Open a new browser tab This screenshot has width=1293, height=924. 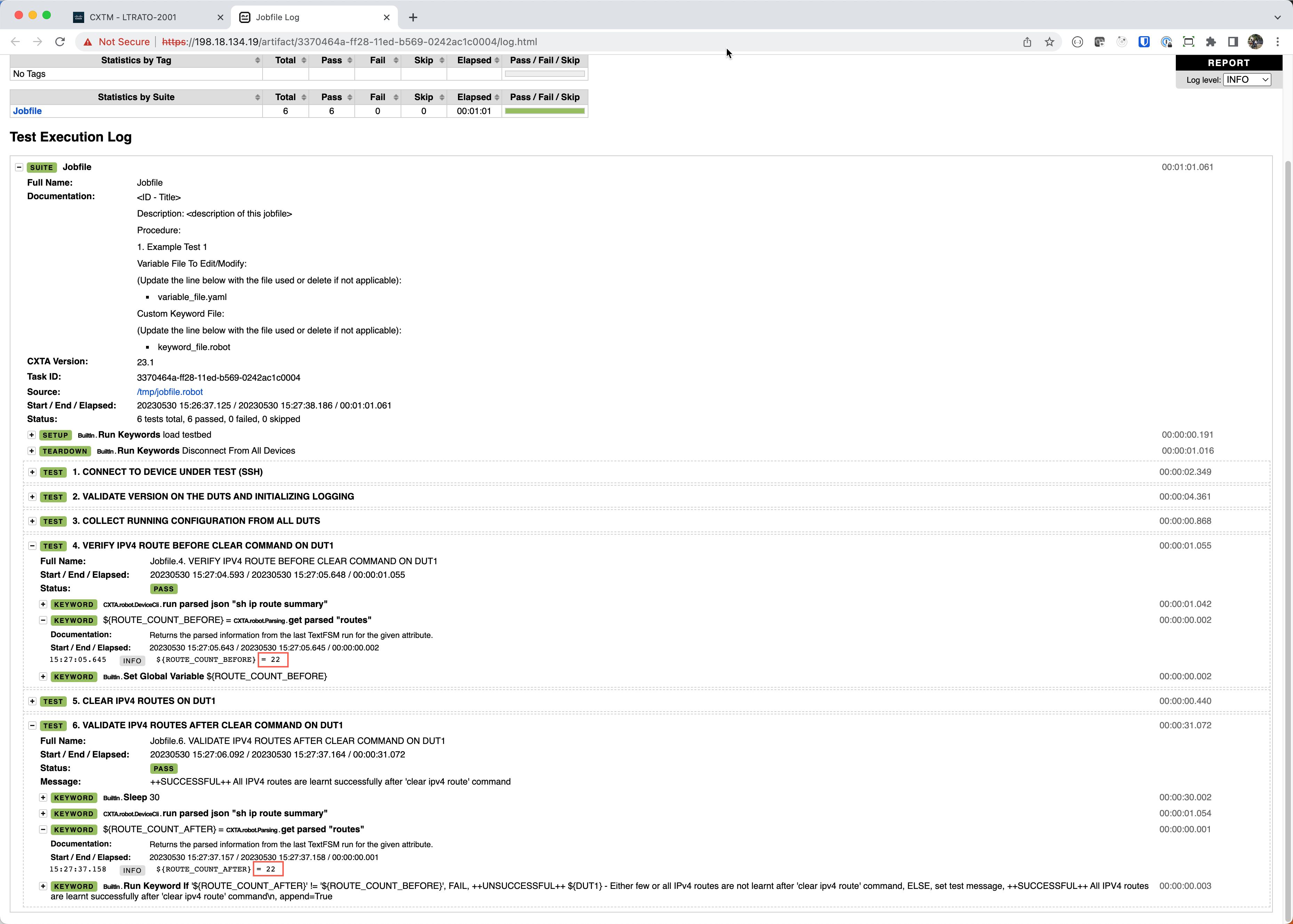[x=413, y=17]
